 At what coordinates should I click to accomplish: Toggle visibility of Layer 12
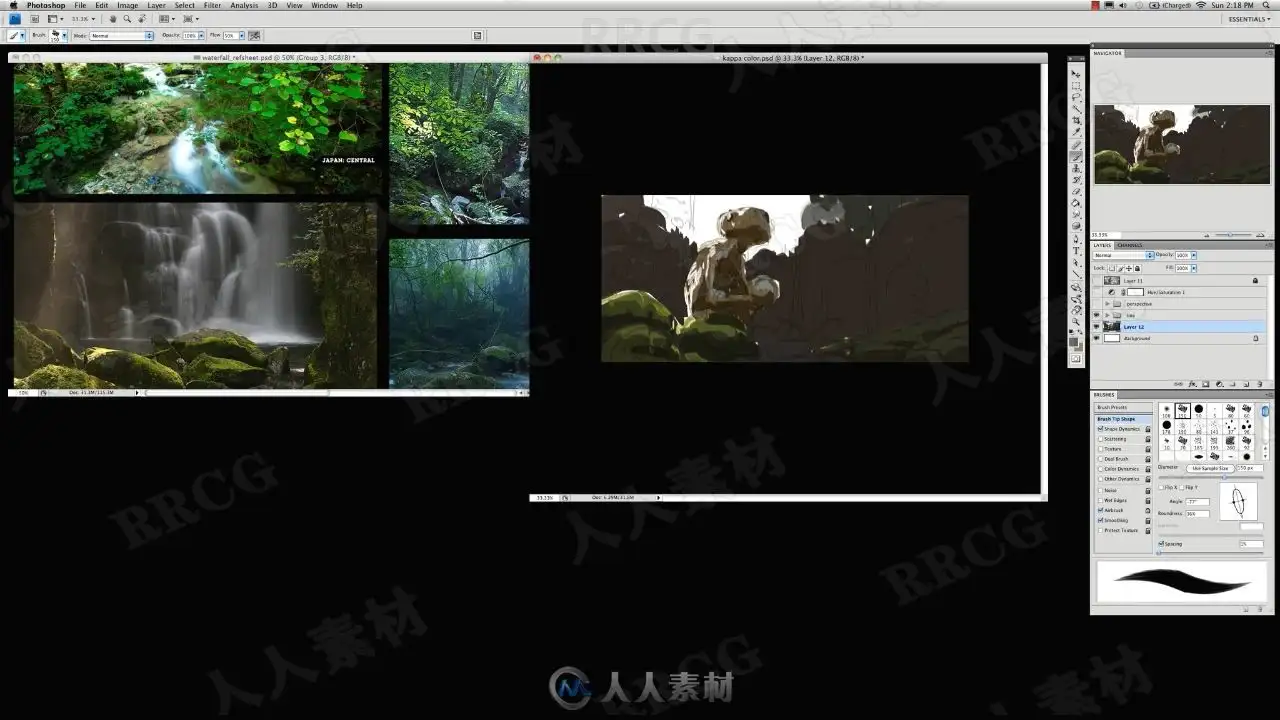pyautogui.click(x=1098, y=327)
